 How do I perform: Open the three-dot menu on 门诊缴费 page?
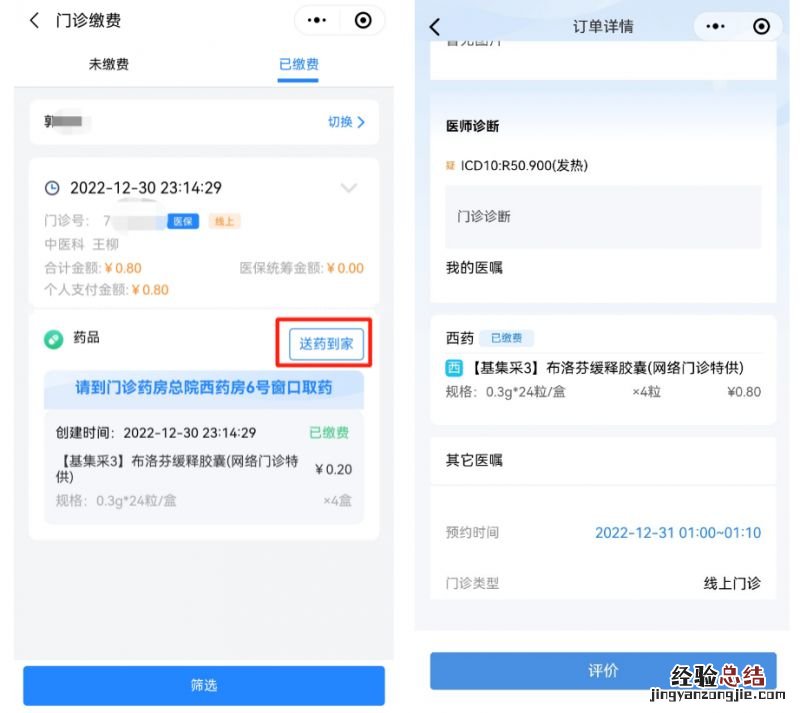point(317,20)
